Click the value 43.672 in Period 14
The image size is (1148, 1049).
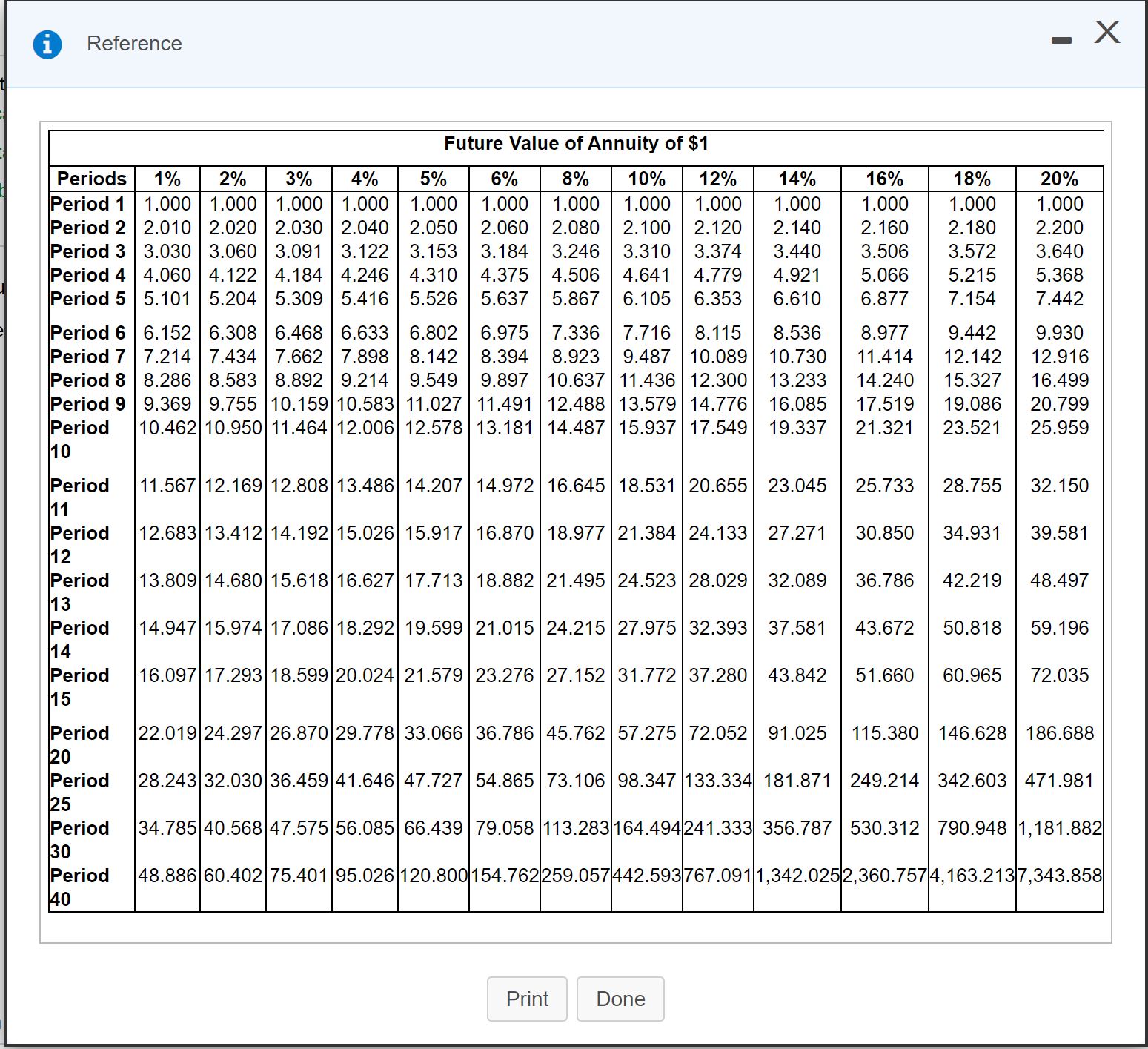[885, 628]
